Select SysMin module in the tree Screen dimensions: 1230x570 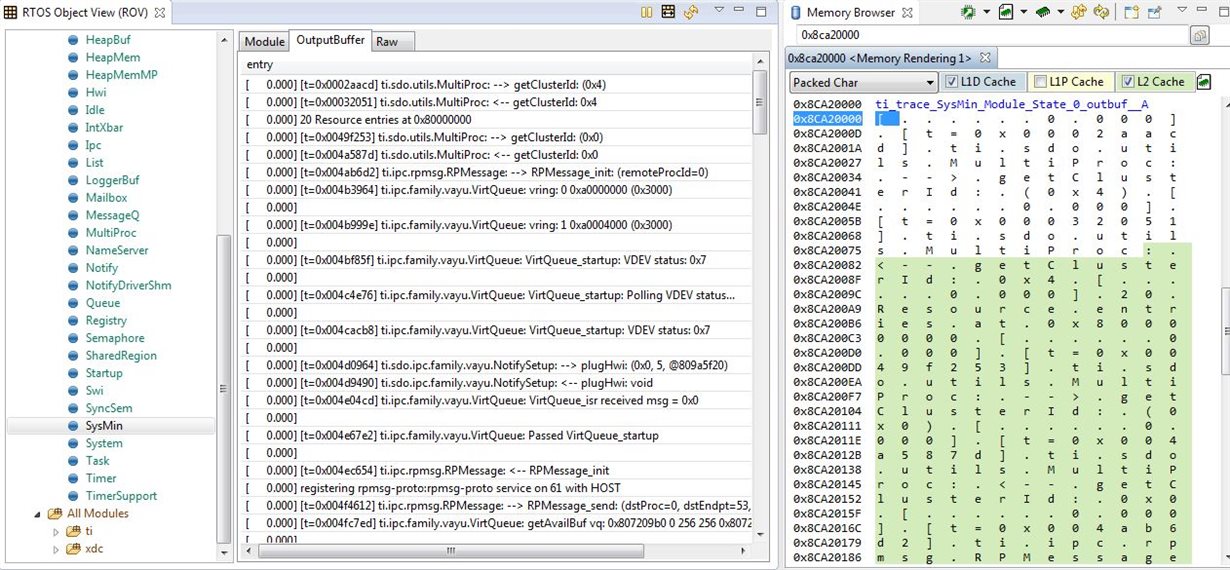[x=104, y=425]
